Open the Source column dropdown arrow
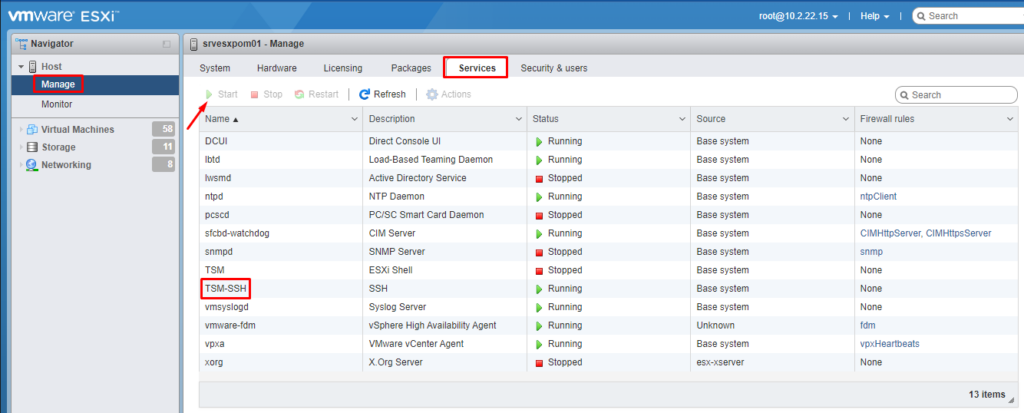Image resolution: width=1024 pixels, height=413 pixels. (x=846, y=119)
